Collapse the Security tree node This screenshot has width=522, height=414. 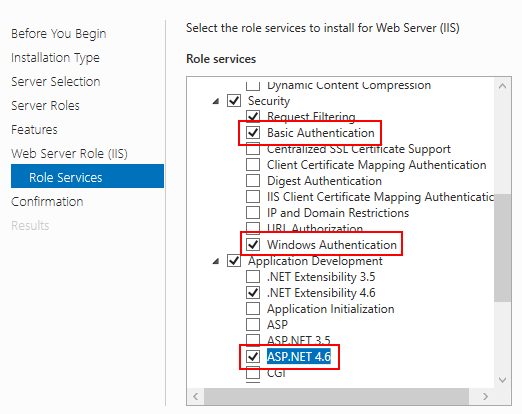[x=216, y=101]
